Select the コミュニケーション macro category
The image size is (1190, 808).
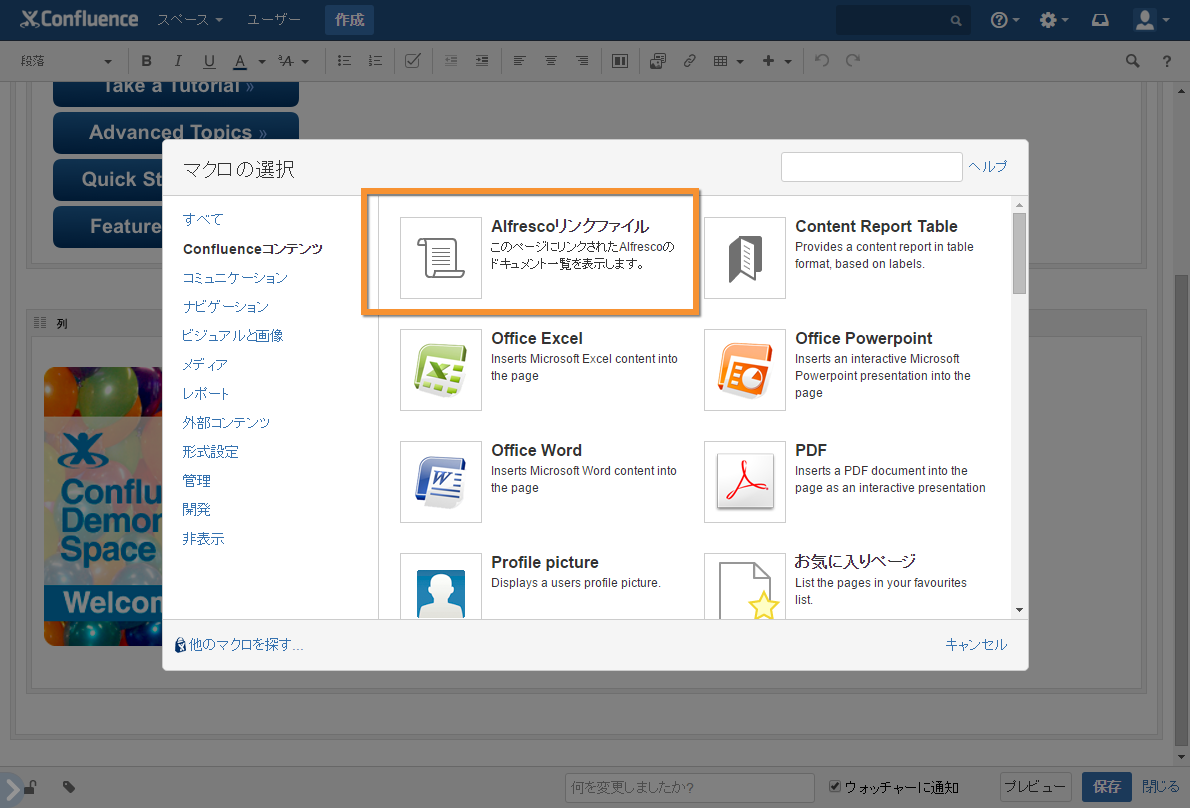tap(235, 278)
